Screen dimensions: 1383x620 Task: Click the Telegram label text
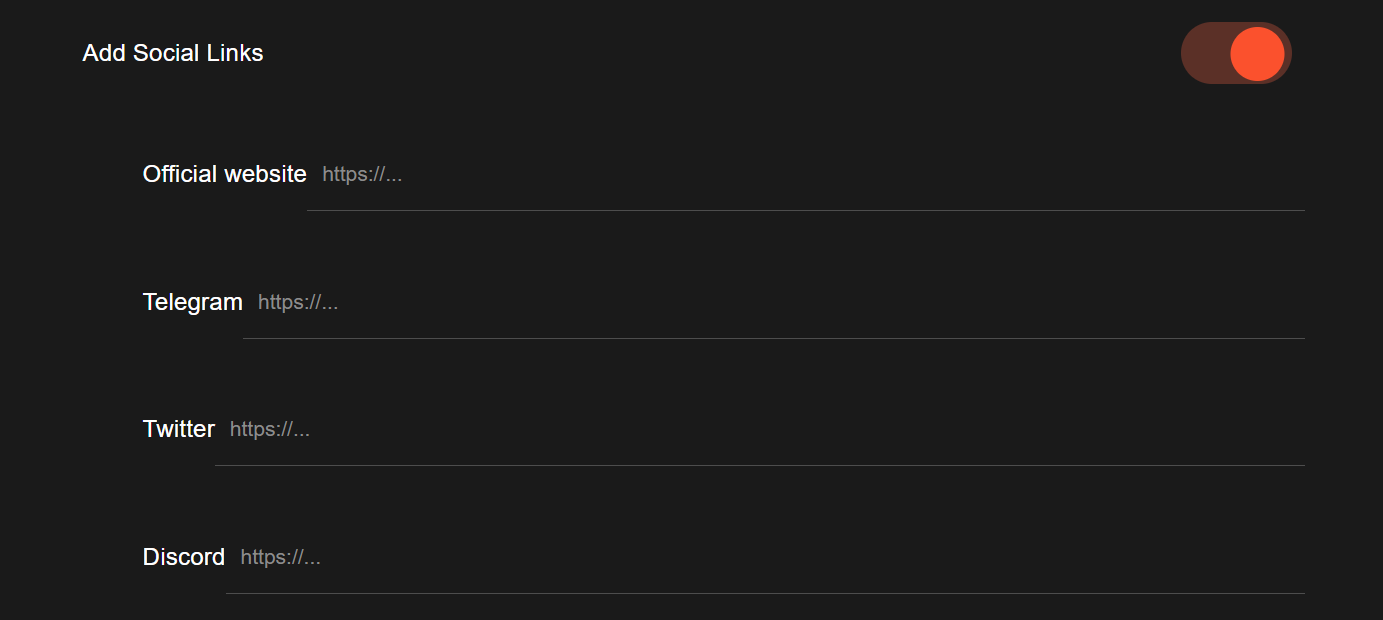click(x=192, y=302)
